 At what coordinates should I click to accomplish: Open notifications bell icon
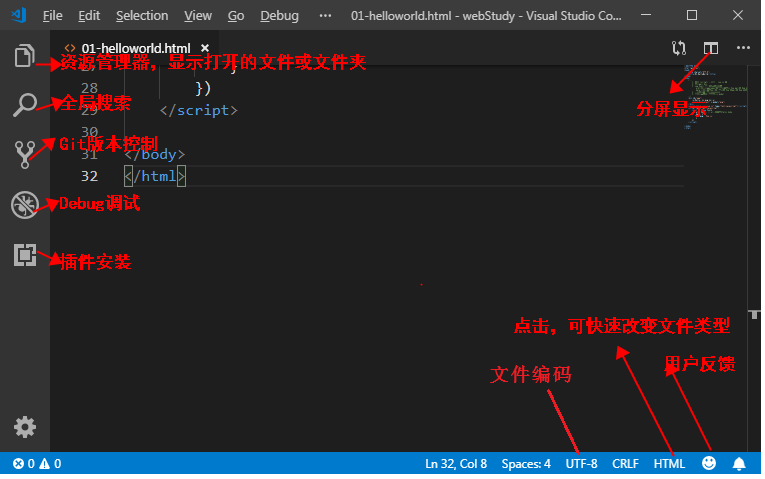tap(739, 463)
